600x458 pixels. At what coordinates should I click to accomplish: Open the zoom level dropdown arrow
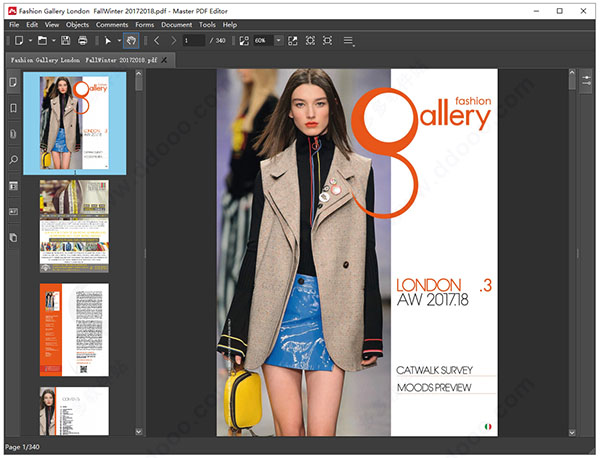(279, 41)
